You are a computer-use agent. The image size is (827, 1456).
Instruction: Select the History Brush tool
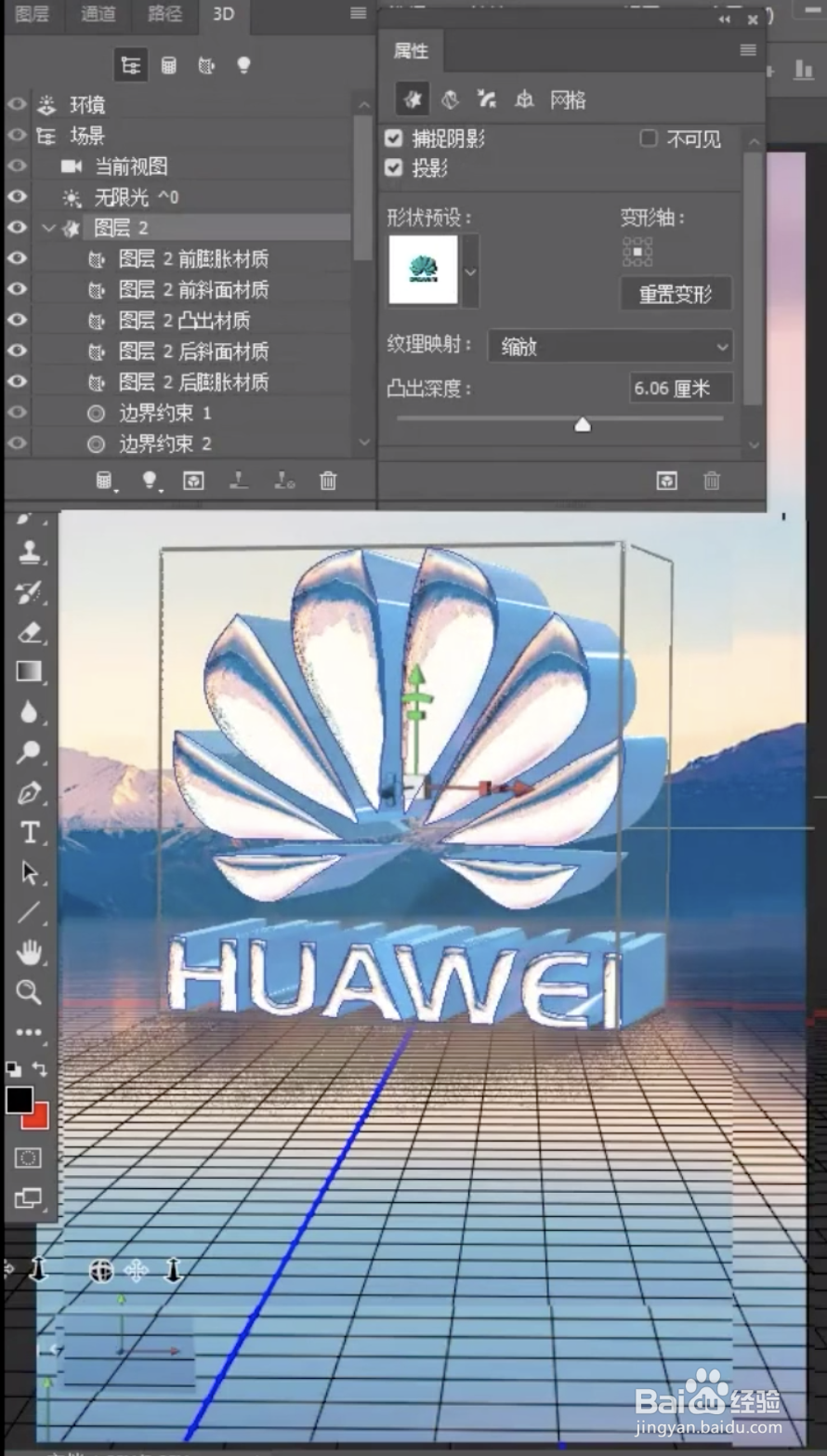(x=30, y=592)
